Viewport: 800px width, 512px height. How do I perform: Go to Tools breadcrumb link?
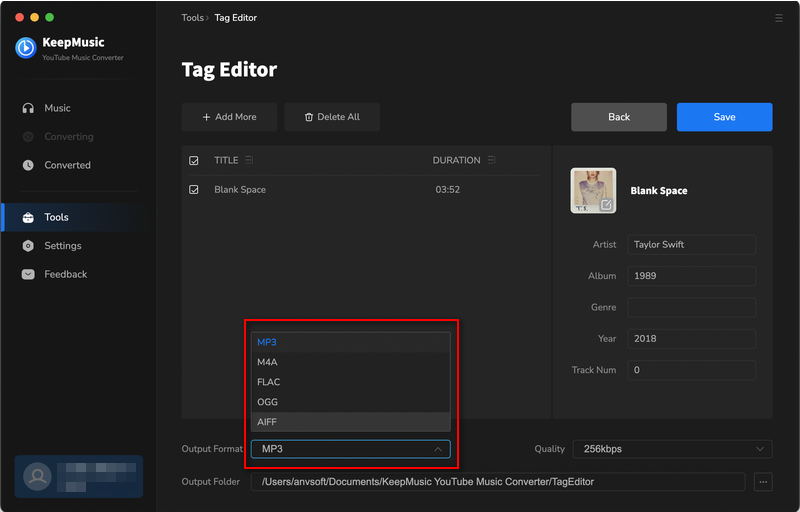192,18
